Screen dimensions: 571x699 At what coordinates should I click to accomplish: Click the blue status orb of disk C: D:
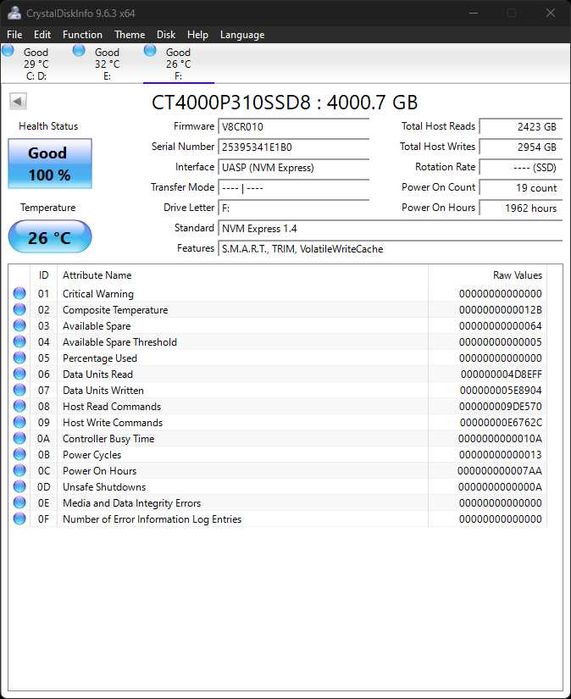point(8,50)
